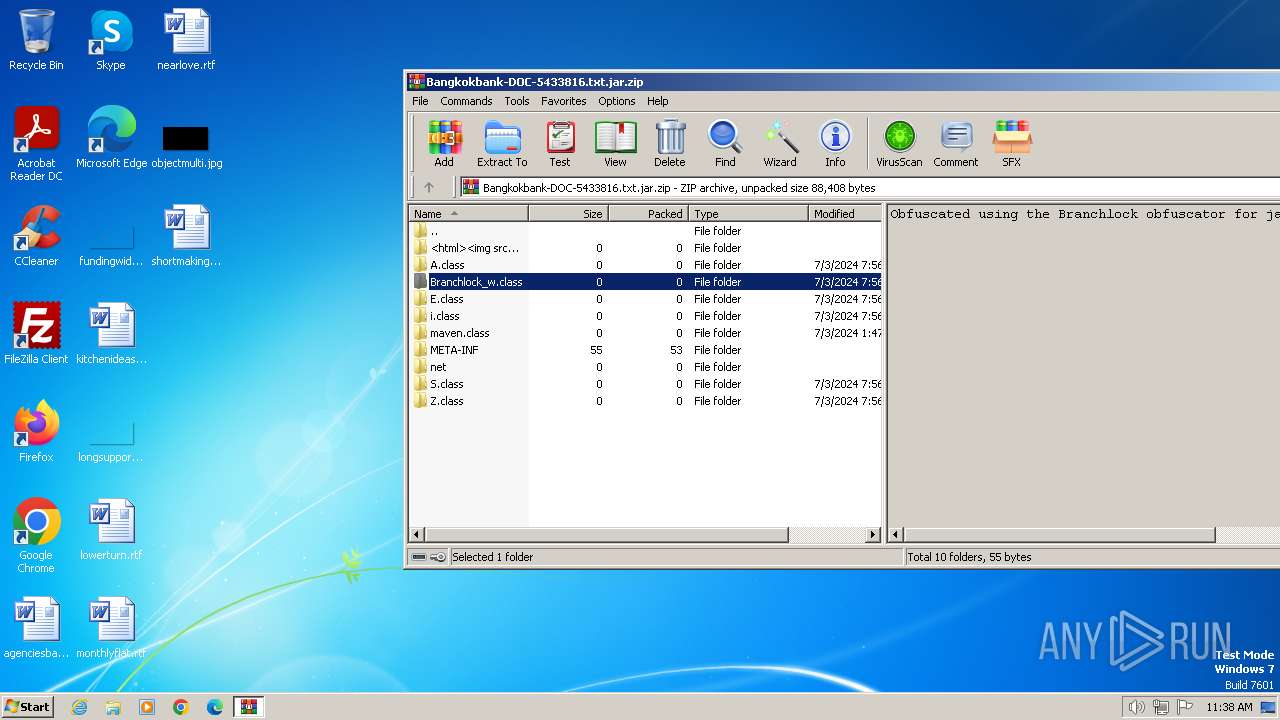The image size is (1280, 720).
Task: Open CCleaner desktop shortcut
Action: coord(36,236)
